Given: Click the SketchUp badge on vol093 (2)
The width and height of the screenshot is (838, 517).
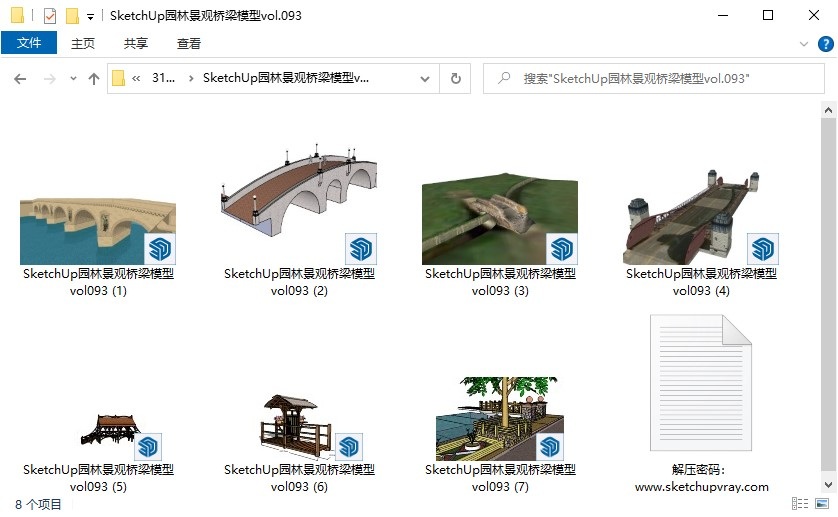Looking at the screenshot, I should pos(361,249).
